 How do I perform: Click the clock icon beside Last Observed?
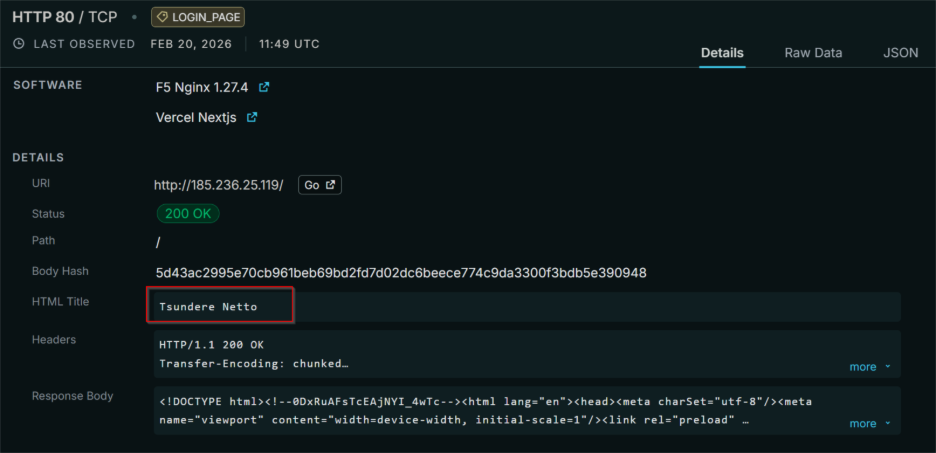19,44
